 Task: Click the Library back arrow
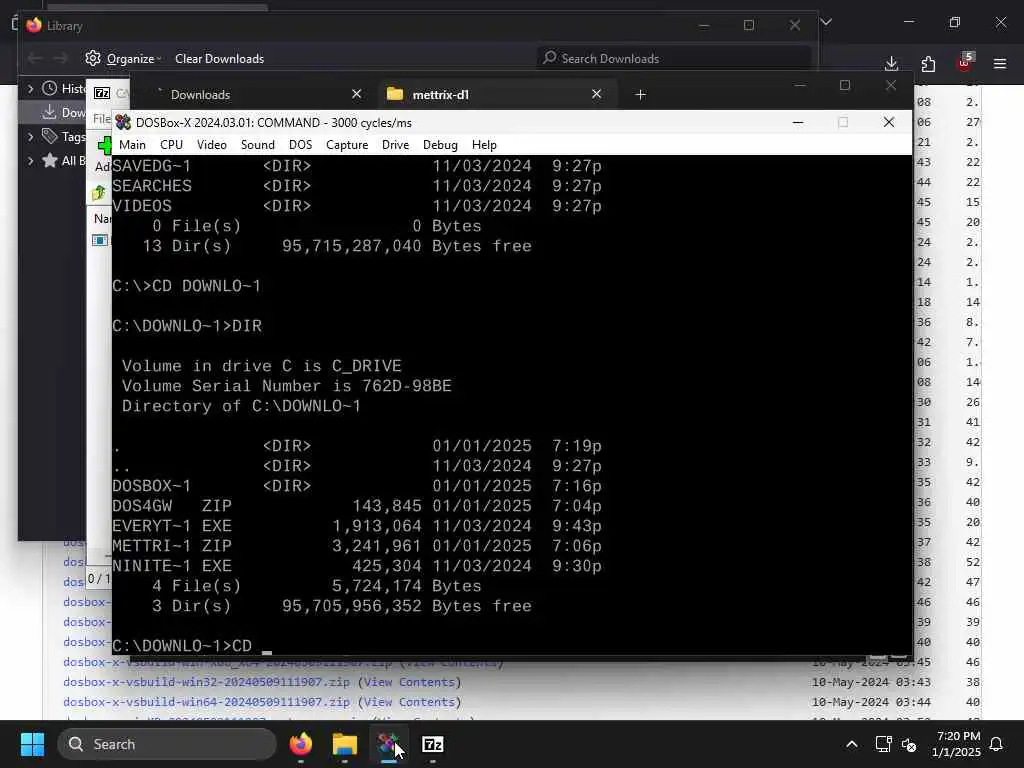[x=35, y=59]
